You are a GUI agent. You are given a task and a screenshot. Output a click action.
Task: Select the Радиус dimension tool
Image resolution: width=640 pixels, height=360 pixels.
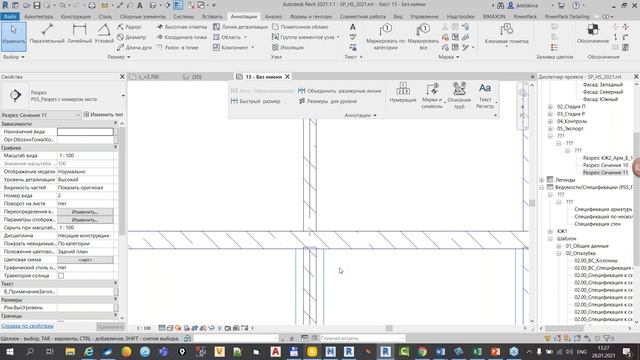129,27
